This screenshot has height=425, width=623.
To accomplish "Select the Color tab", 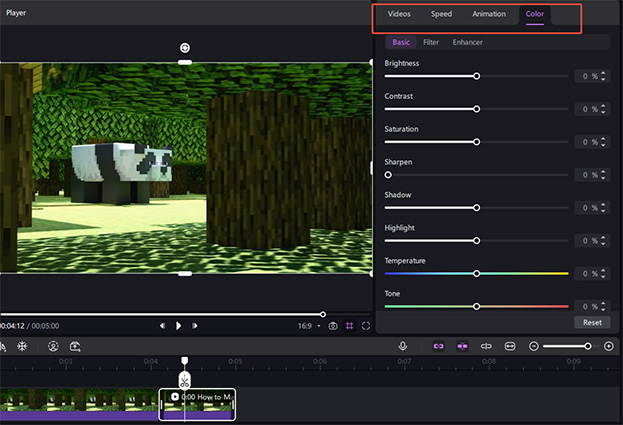I will (534, 14).
